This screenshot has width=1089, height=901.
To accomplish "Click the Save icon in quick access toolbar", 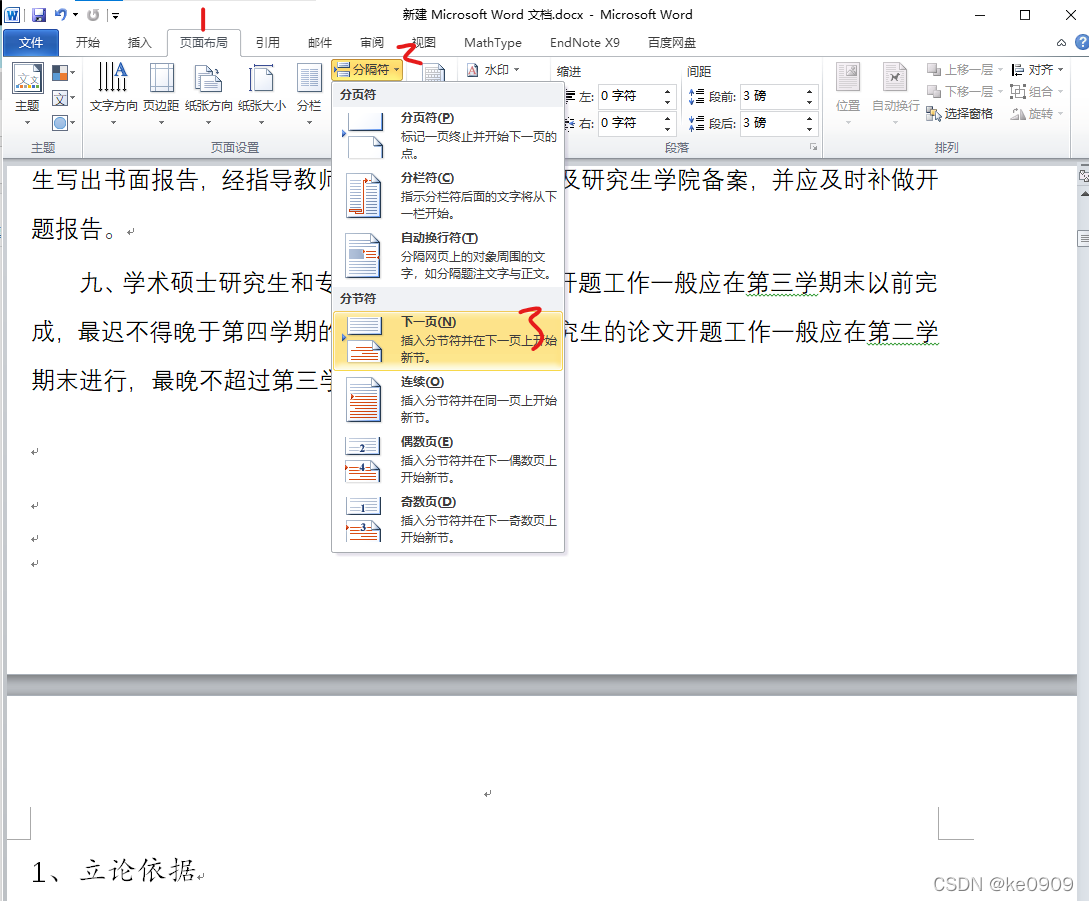I will [x=39, y=15].
